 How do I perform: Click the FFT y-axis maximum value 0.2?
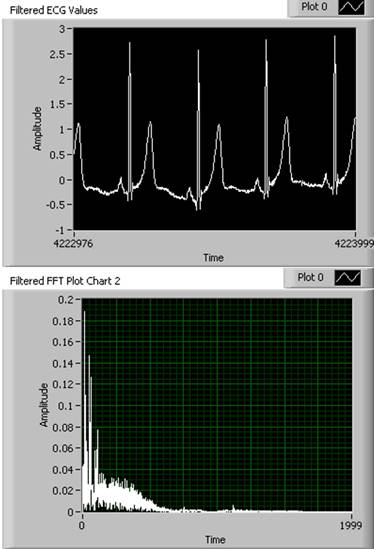tap(65, 300)
